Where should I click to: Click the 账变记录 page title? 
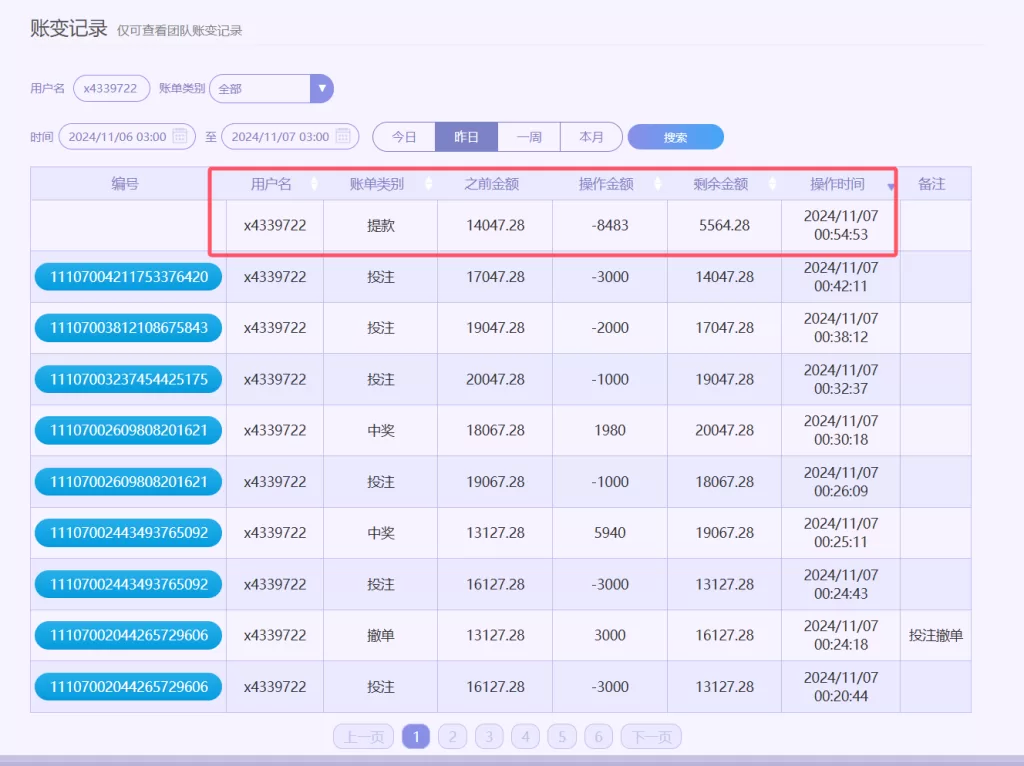click(69, 29)
